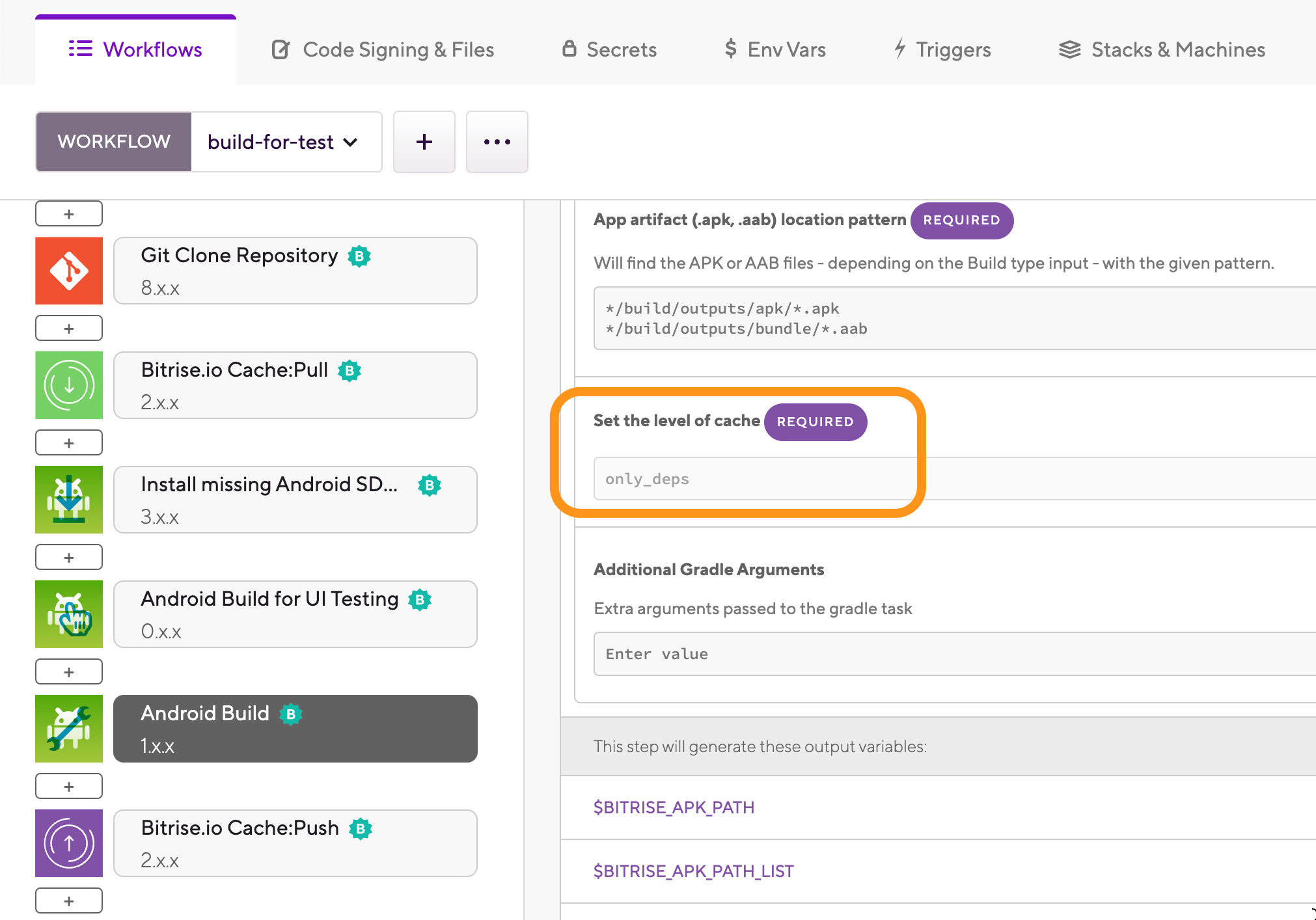Open the Secrets tab
The image size is (1316, 920).
point(609,49)
